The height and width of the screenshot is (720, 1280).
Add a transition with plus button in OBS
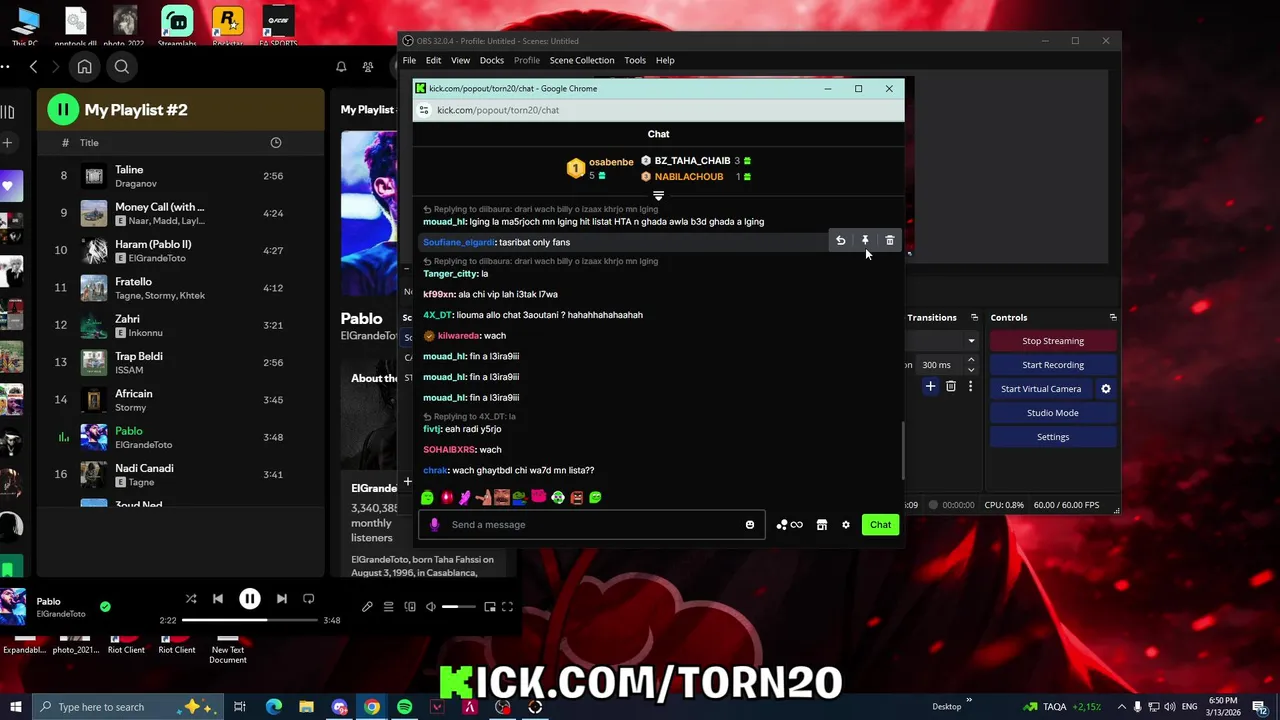point(930,387)
